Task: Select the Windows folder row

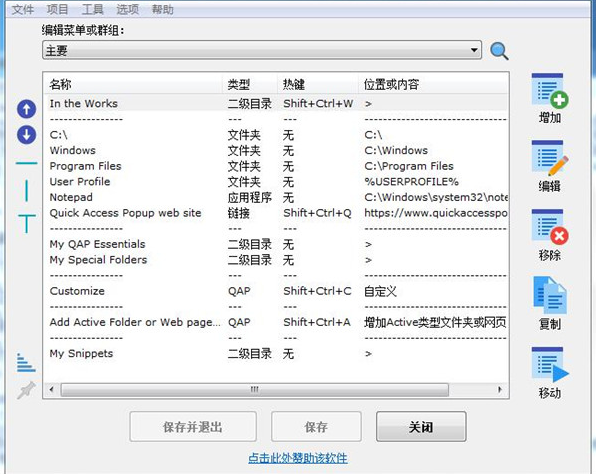Action: click(276, 150)
